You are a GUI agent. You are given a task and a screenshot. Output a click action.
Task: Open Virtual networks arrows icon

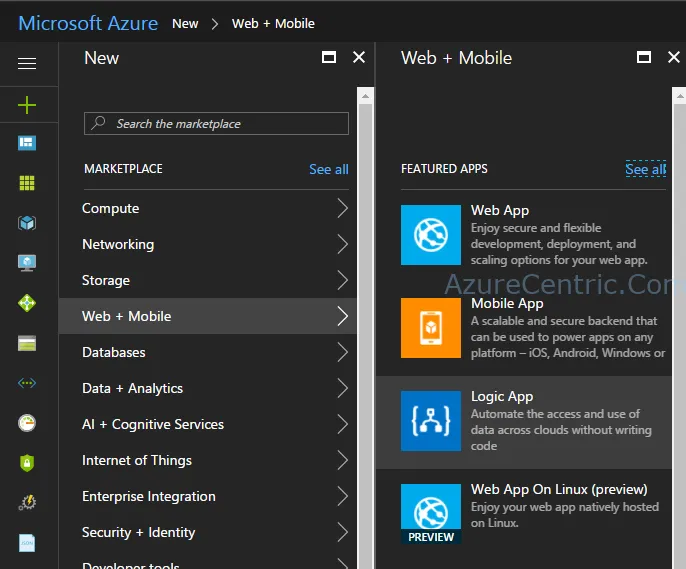27,383
